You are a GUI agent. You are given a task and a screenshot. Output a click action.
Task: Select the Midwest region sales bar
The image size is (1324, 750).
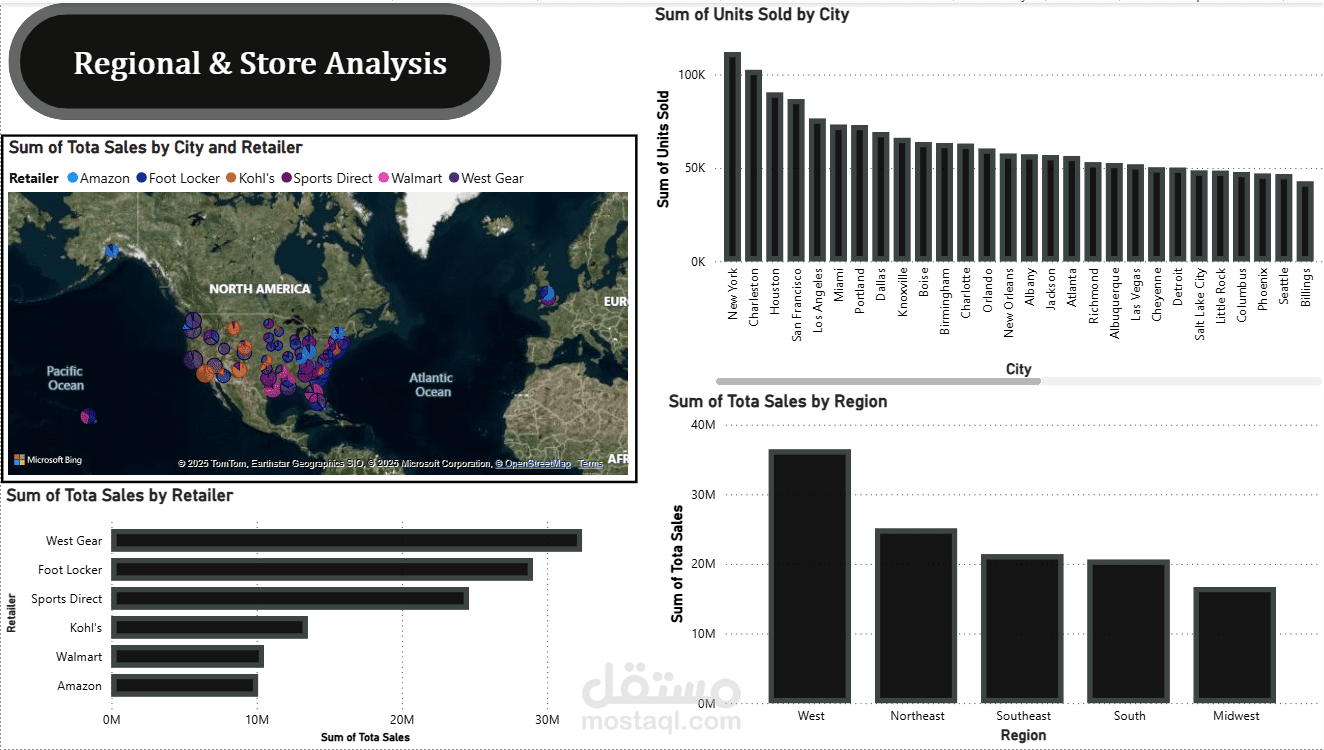click(1235, 645)
